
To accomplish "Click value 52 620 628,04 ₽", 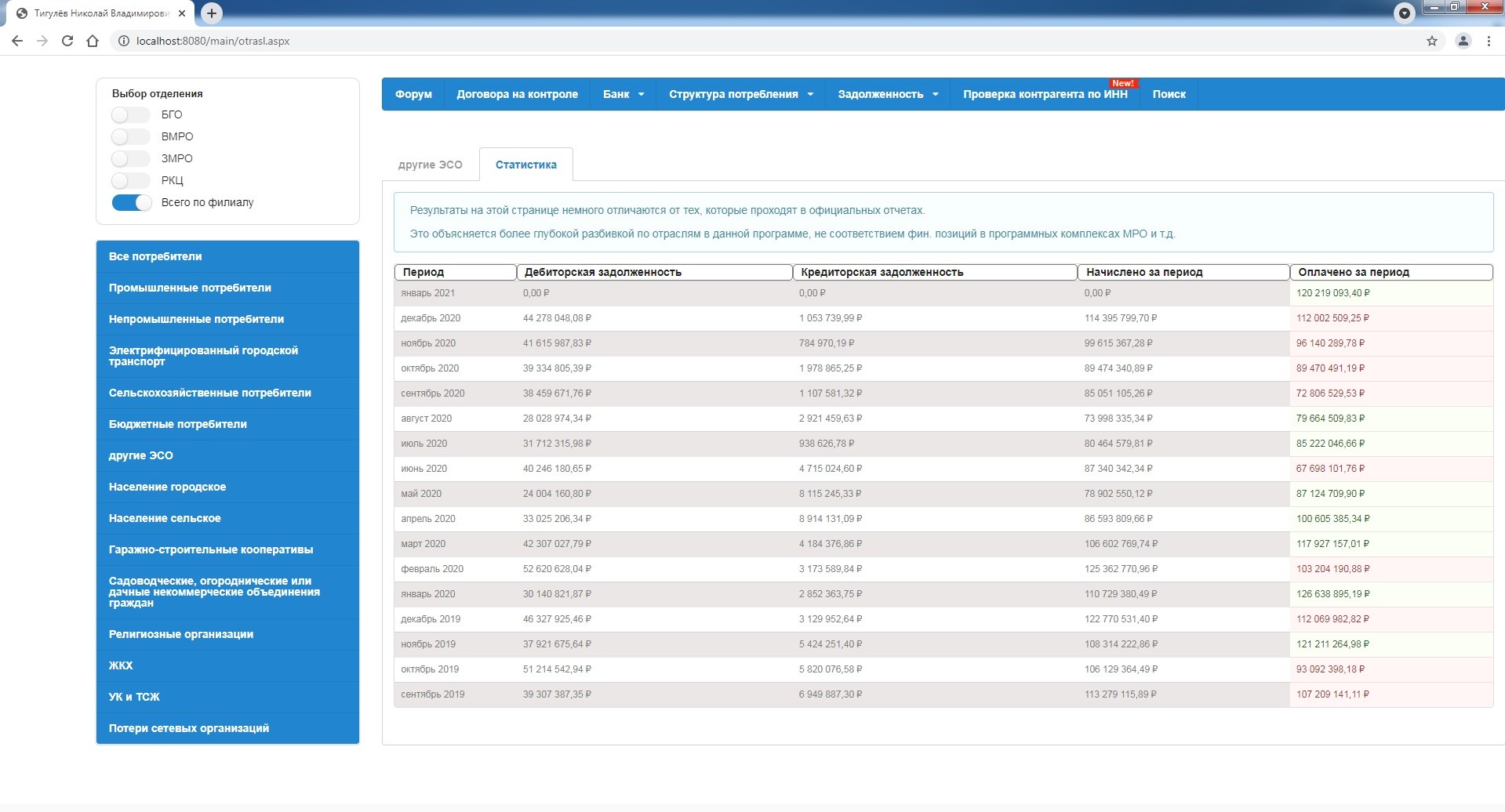I will coord(557,569).
